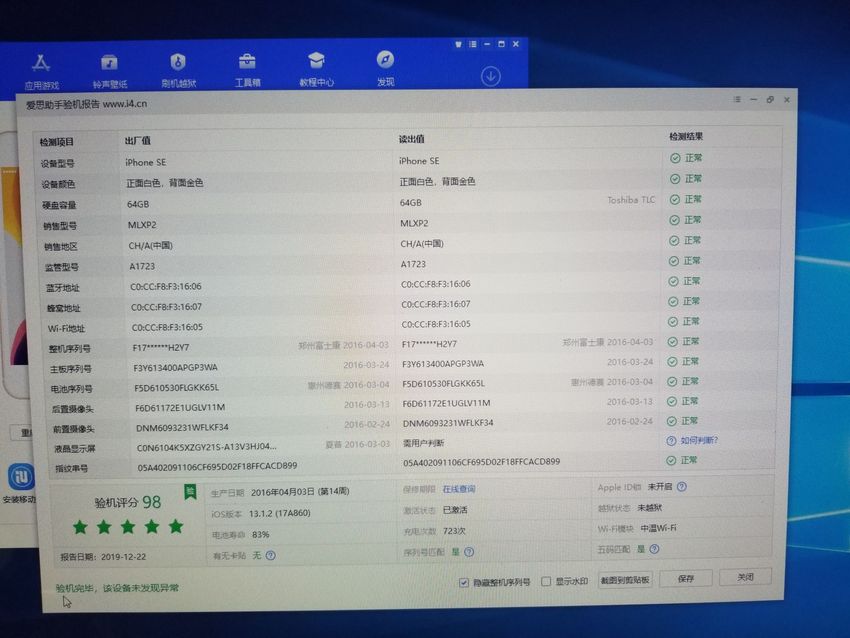Click the 检测结果 column header
850x638 pixels.
tap(686, 137)
